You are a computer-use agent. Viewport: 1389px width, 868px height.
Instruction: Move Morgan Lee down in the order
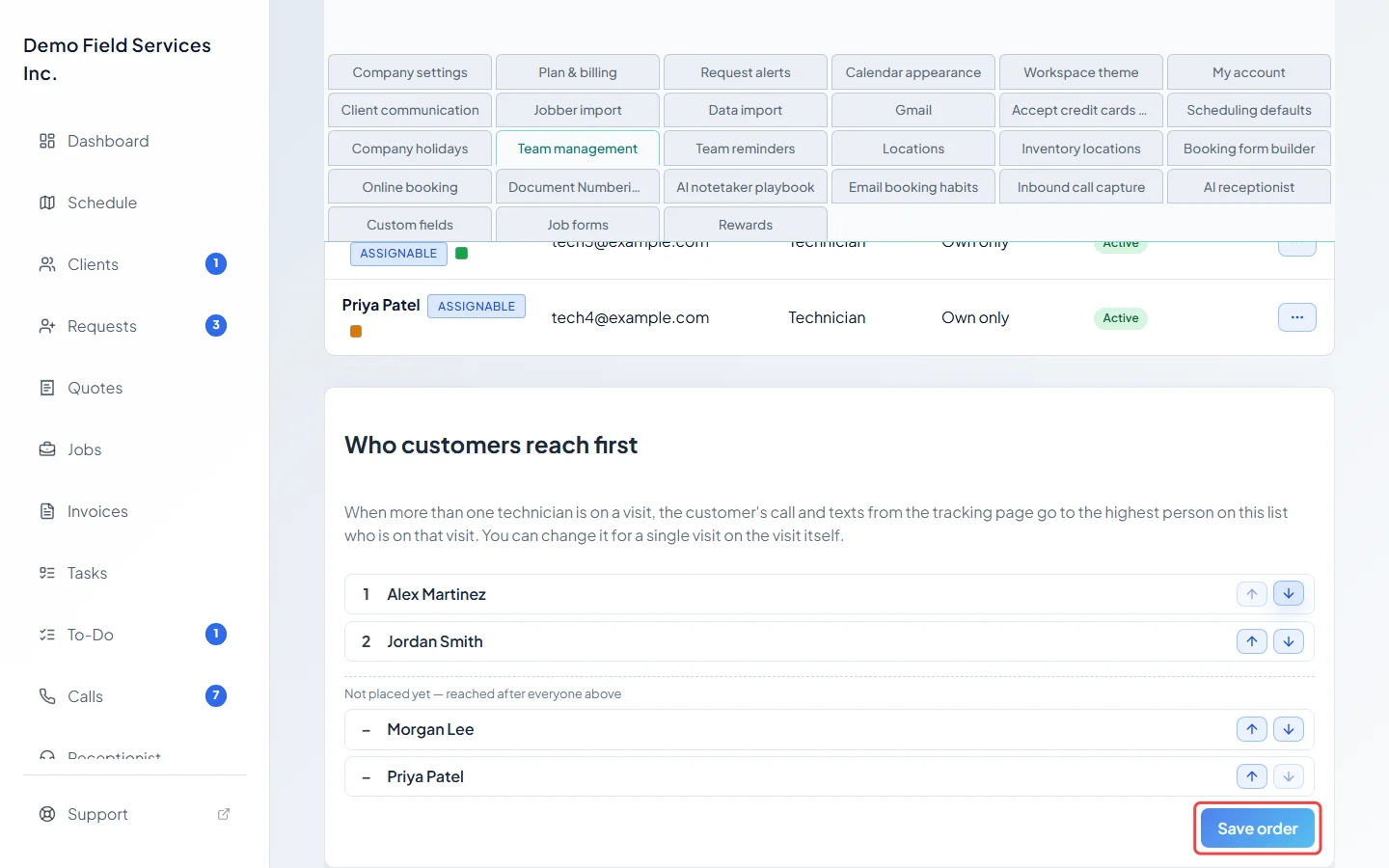pos(1289,729)
